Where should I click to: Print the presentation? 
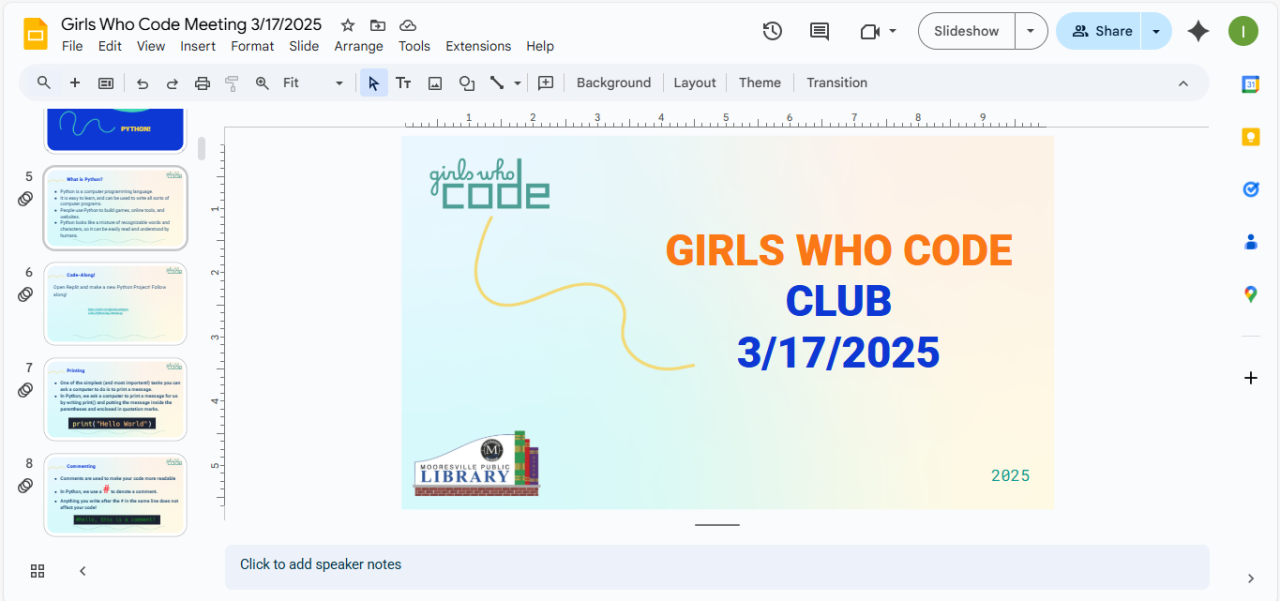pyautogui.click(x=202, y=83)
